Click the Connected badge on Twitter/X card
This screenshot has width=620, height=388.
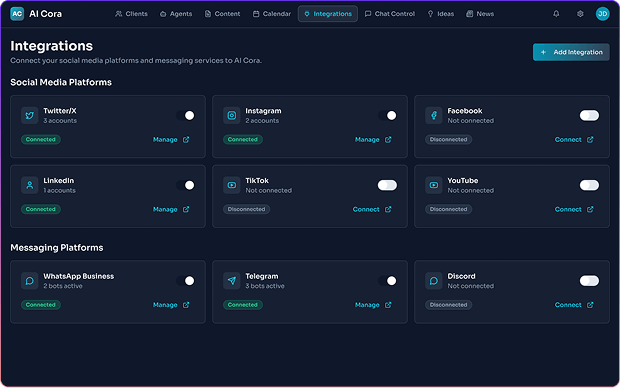pyautogui.click(x=41, y=140)
